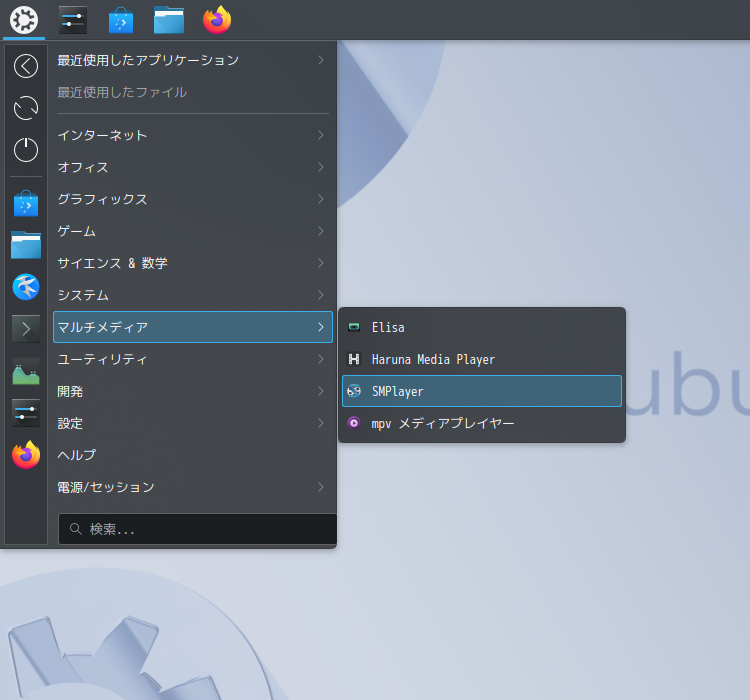
Task: Open settings sliders icon in favorites sidebar
Action: (26, 413)
